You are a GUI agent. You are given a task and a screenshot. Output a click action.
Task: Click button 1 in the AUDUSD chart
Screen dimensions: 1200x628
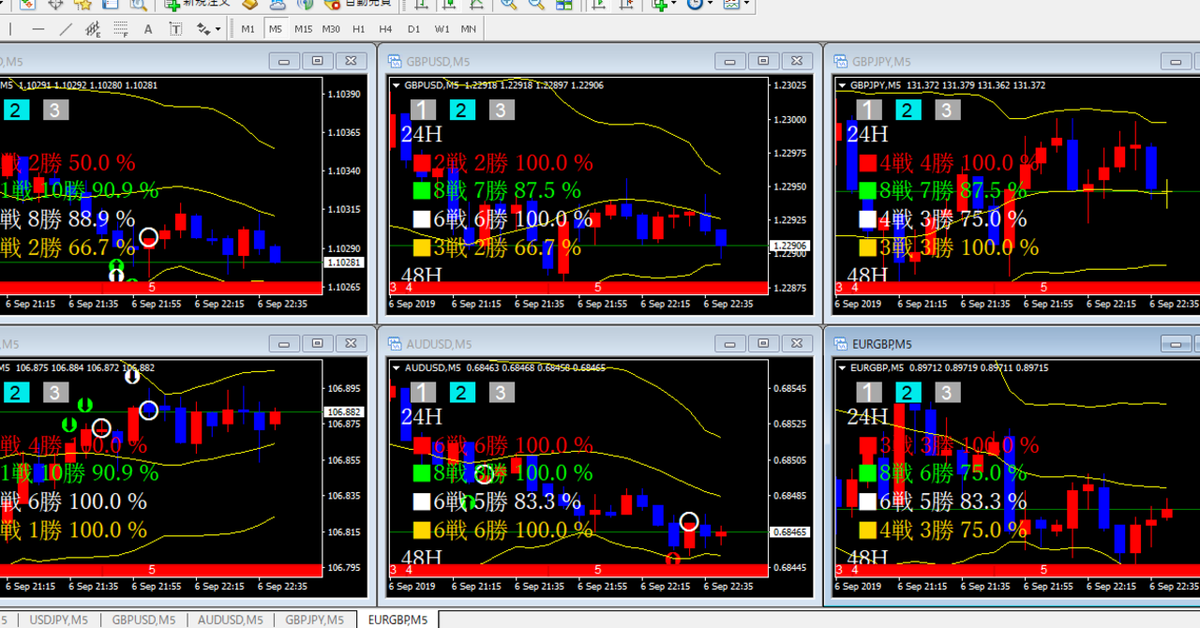[x=424, y=393]
